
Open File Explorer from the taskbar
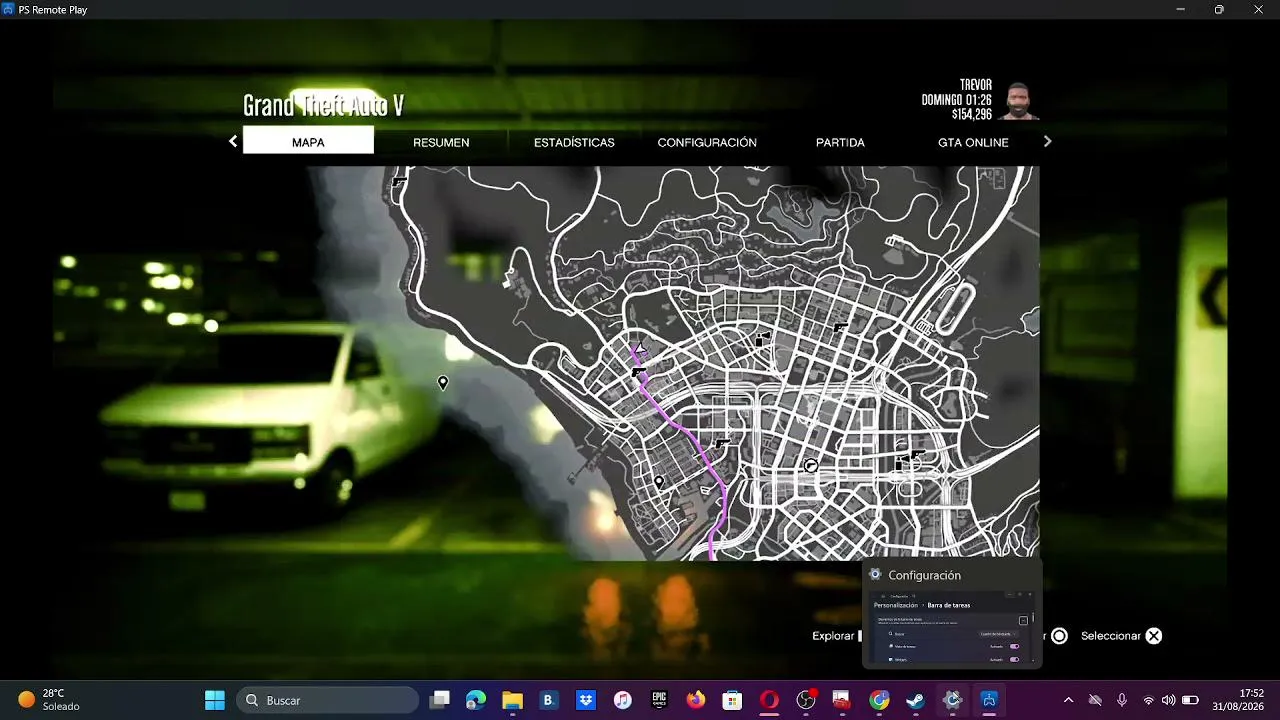click(x=512, y=700)
